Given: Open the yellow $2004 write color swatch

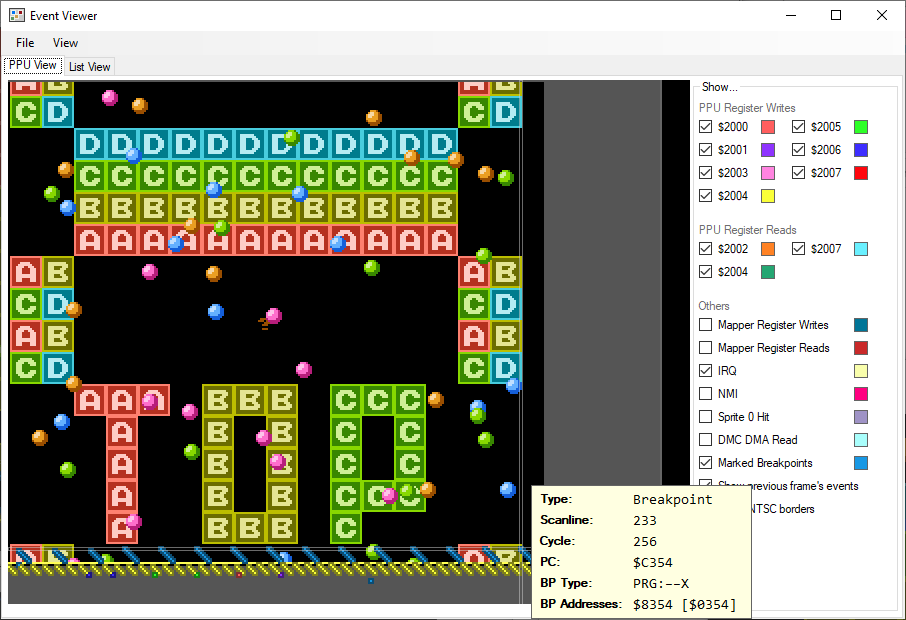Looking at the screenshot, I should click(768, 196).
